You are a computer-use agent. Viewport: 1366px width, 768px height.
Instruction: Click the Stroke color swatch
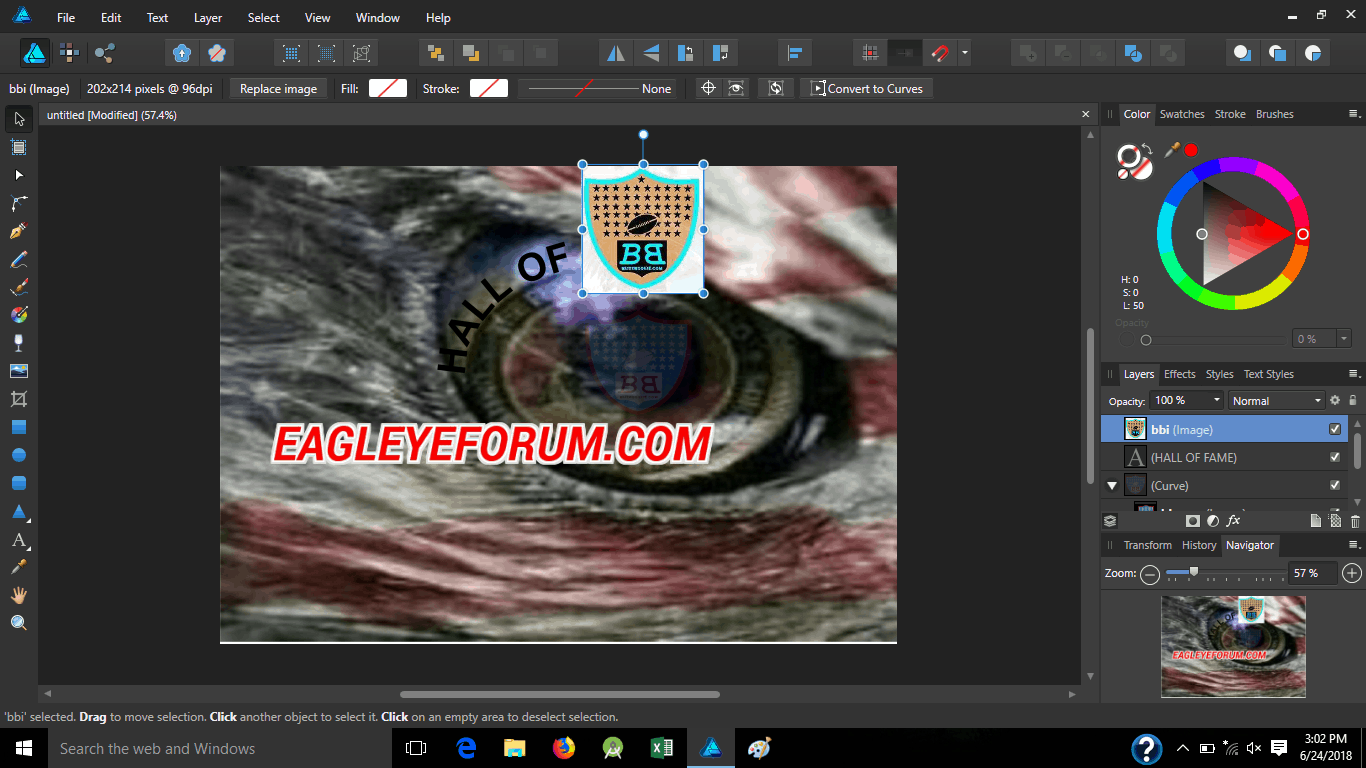[489, 89]
